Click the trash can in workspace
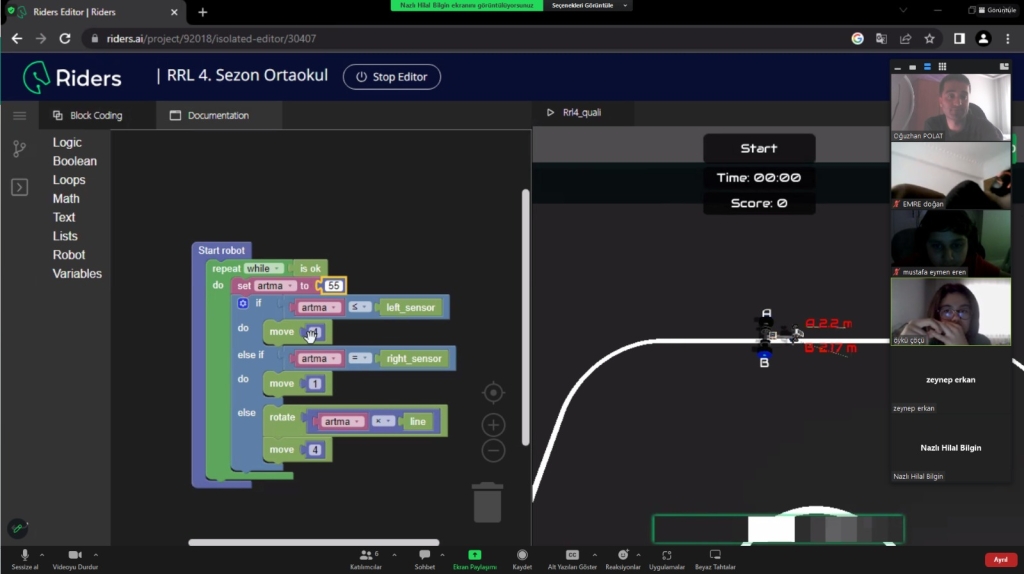This screenshot has width=1024, height=574. (487, 502)
